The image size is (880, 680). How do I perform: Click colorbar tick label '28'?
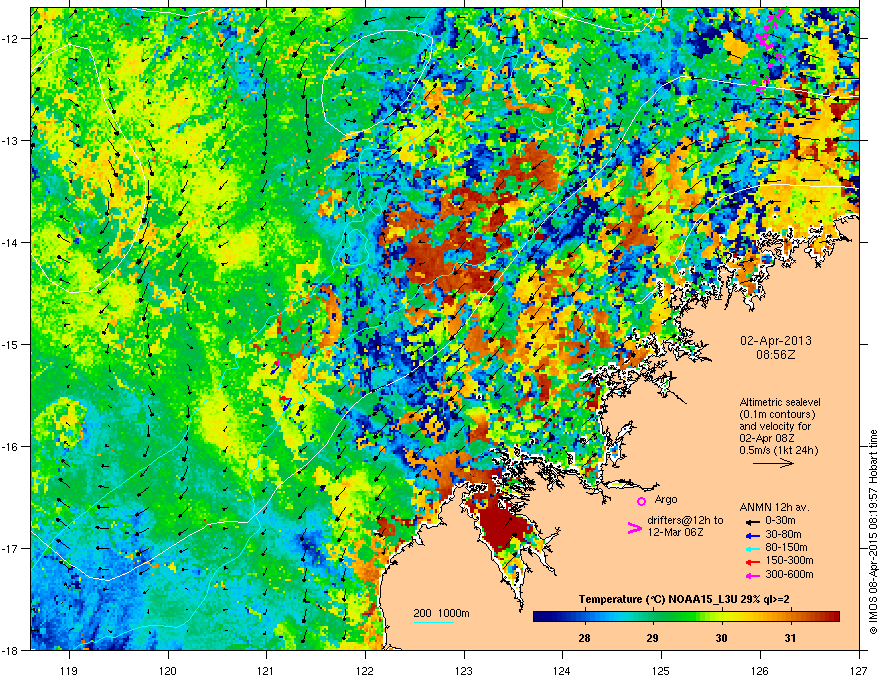tap(584, 638)
